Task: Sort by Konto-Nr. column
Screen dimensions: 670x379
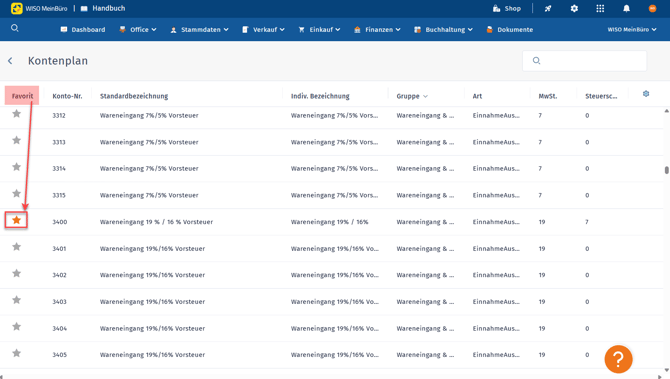Action: (68, 96)
